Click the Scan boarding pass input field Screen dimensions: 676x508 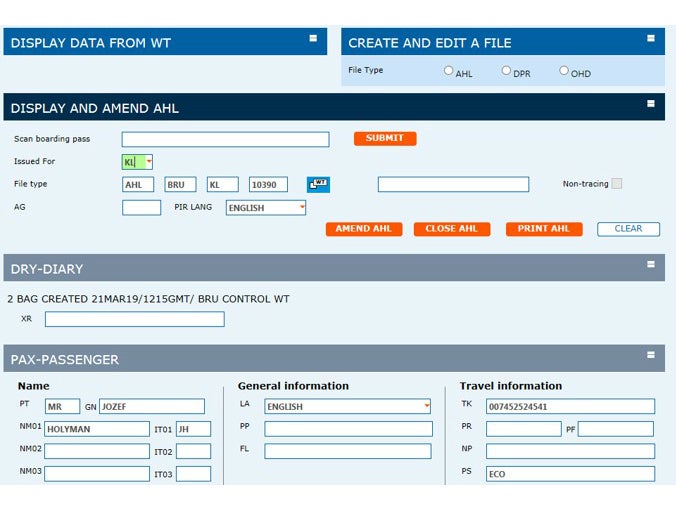(225, 139)
